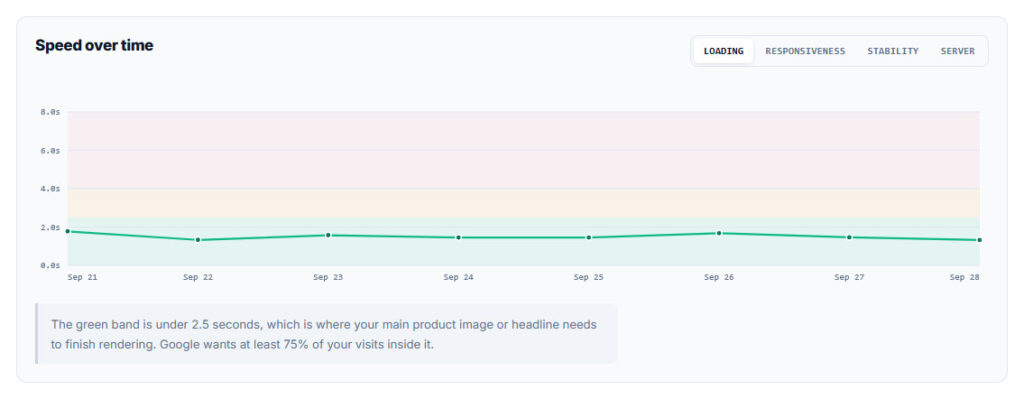Pick the Sep 26 data point
Screen dimensions: 1024x399
pos(719,233)
